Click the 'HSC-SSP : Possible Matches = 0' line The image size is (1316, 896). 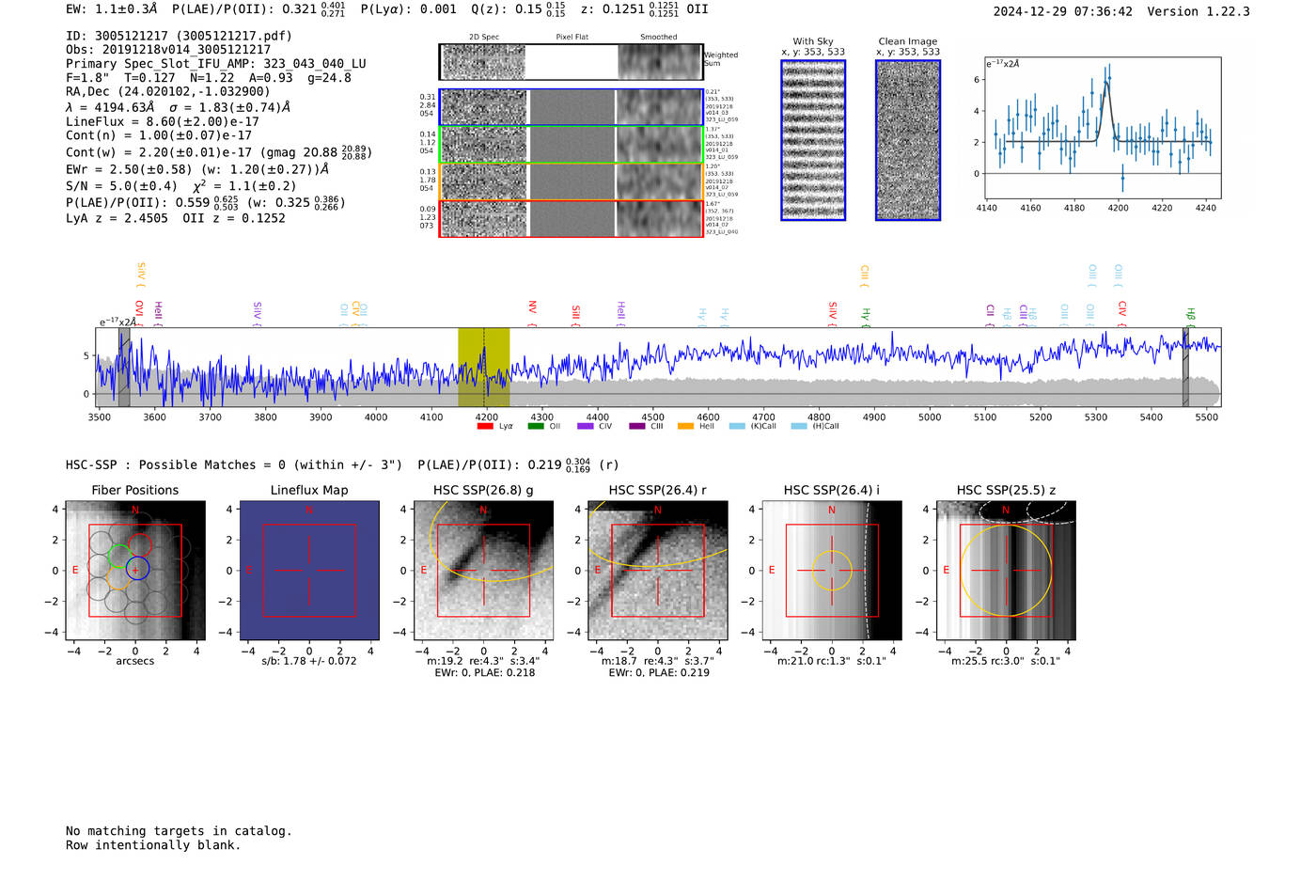234,464
